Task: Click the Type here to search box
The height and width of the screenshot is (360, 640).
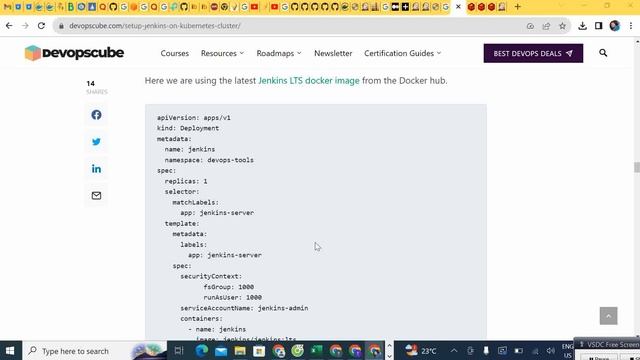Action: [95, 351]
